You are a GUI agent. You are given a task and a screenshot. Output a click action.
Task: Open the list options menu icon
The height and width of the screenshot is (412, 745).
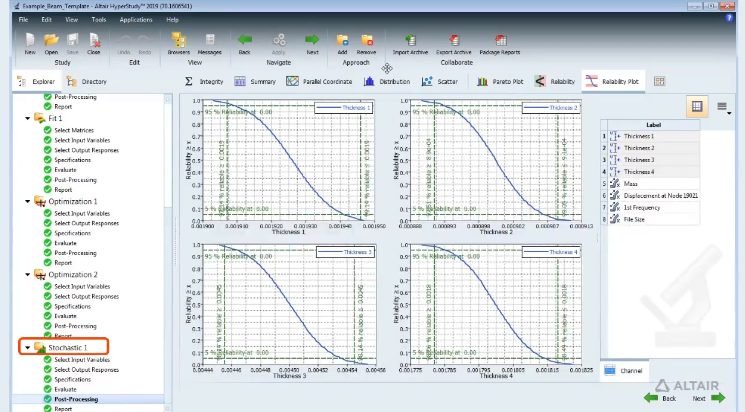pyautogui.click(x=723, y=107)
